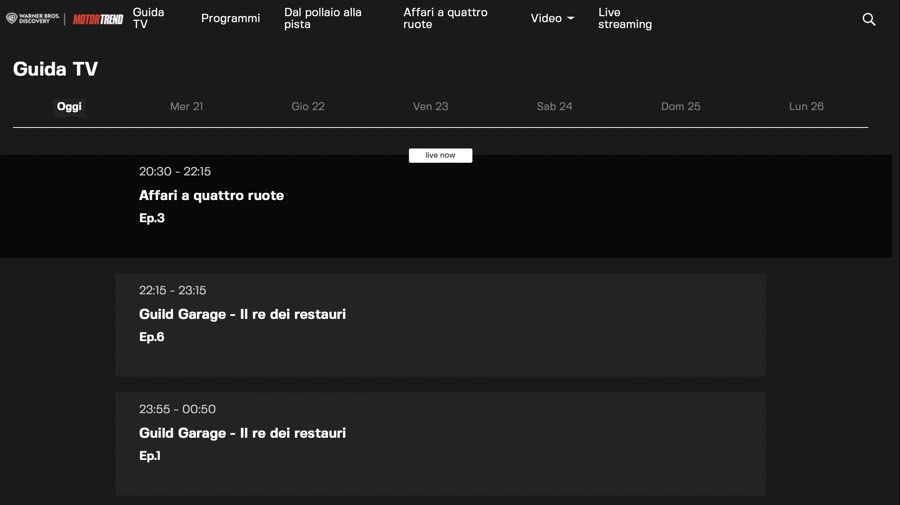Open Guild Garage Ep.6 programme title
This screenshot has width=900, height=505.
click(x=242, y=314)
